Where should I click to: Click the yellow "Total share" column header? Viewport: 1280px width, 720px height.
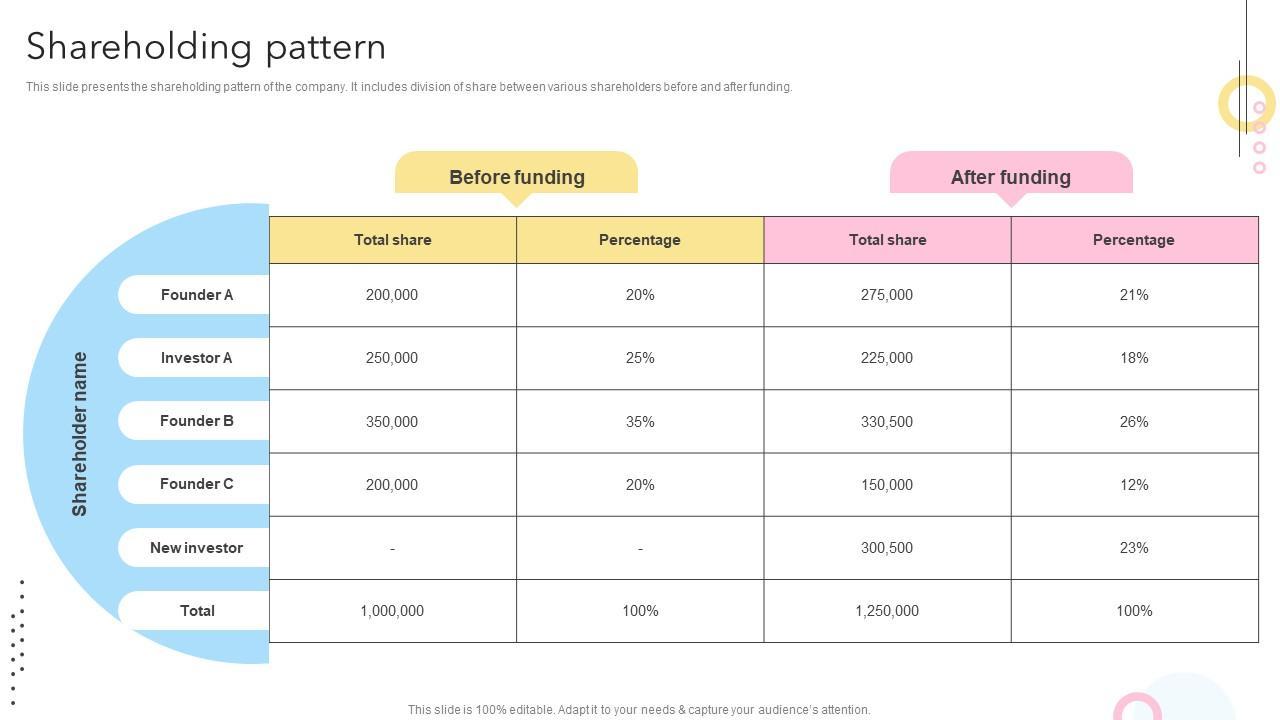point(392,240)
